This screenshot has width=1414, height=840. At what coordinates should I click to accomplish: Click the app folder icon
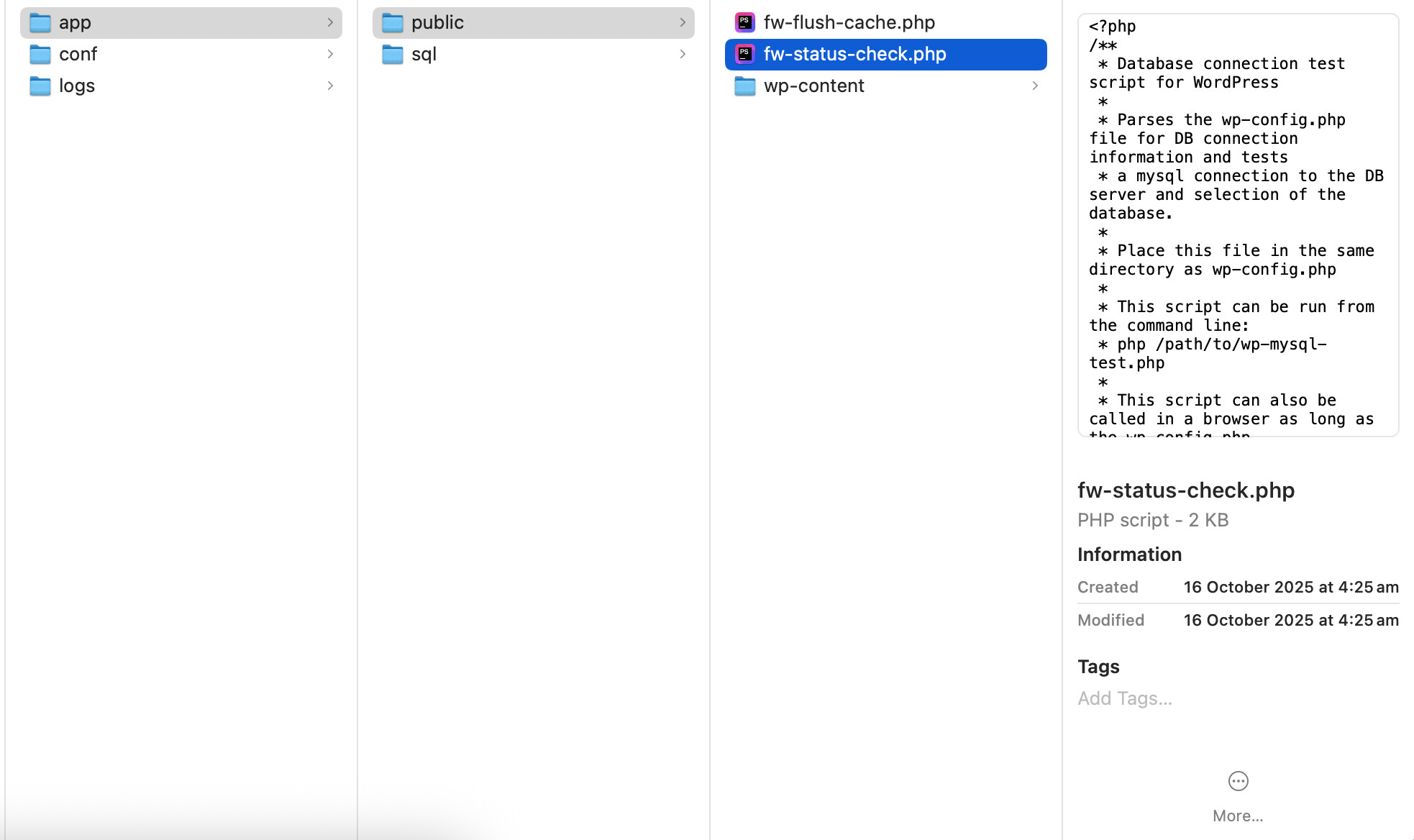point(40,23)
